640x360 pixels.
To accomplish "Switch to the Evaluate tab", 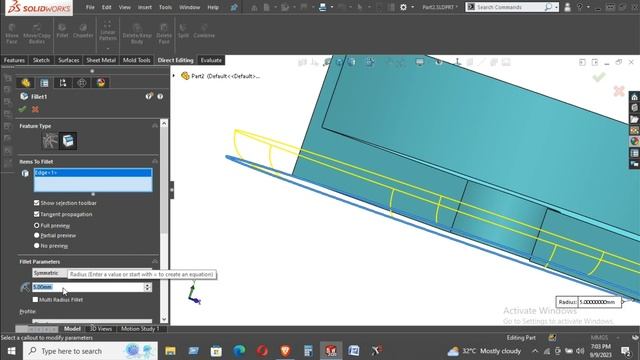I will point(211,60).
